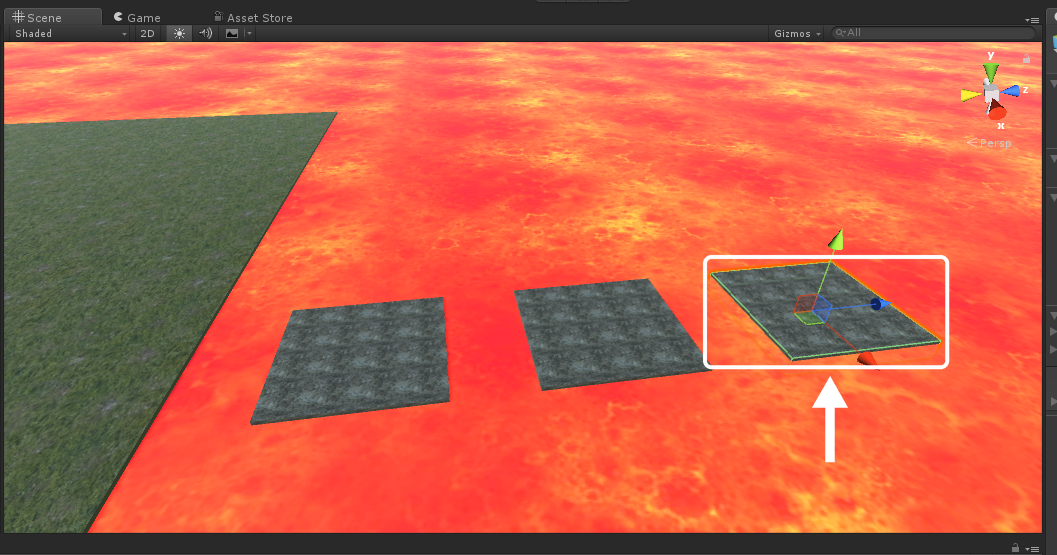Open the Gizmos dropdown

point(797,33)
